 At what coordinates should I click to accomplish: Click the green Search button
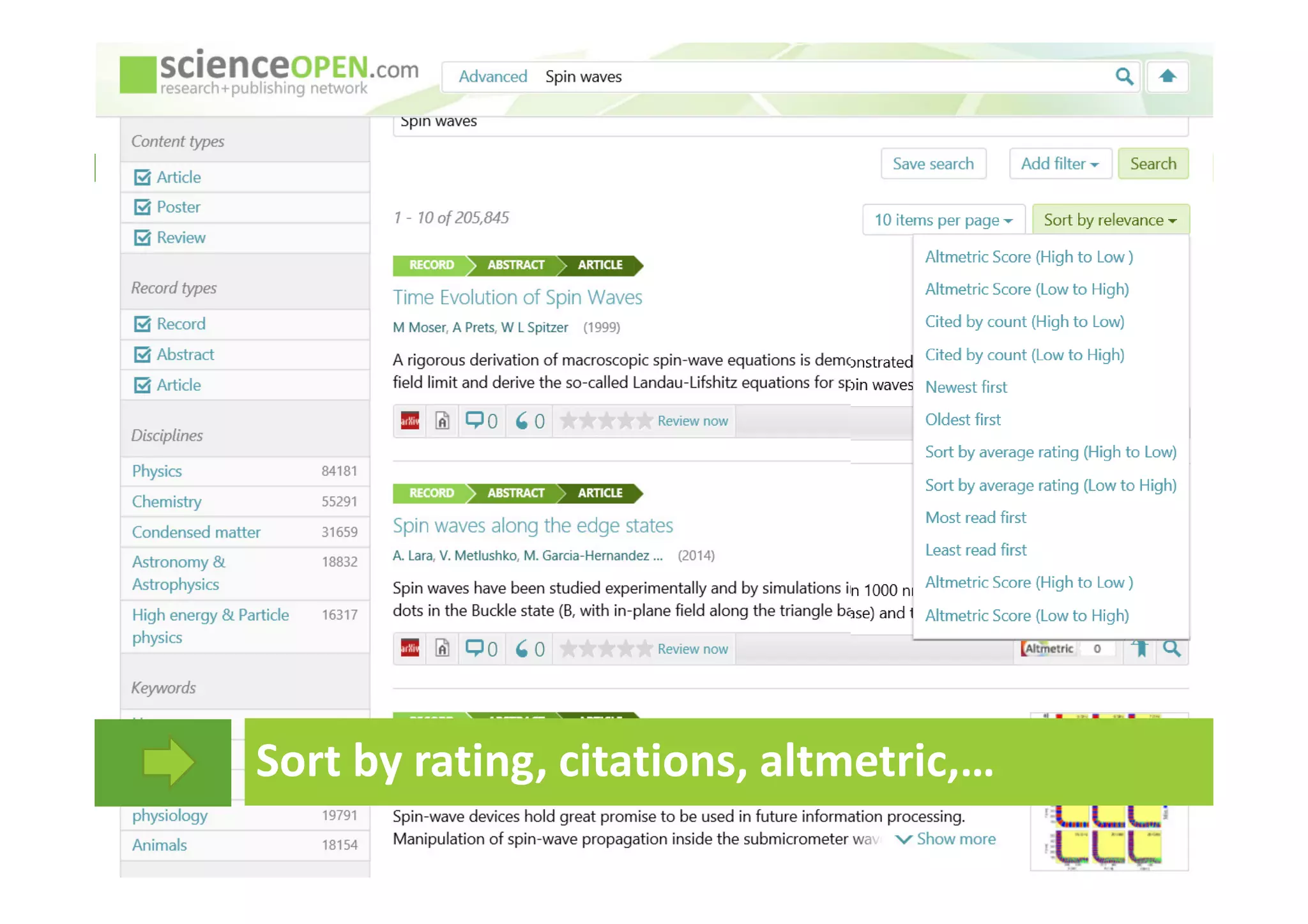point(1153,164)
